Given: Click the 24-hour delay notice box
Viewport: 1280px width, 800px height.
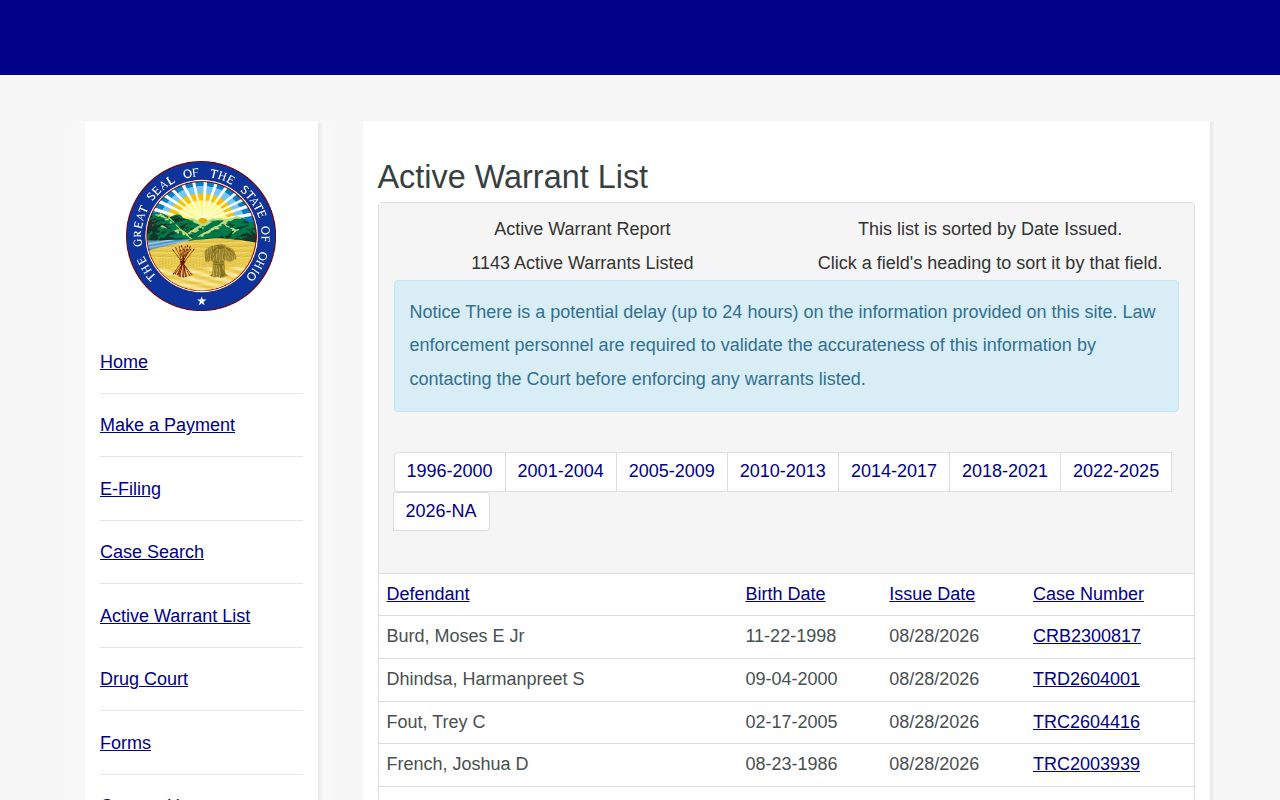Looking at the screenshot, I should 786,346.
